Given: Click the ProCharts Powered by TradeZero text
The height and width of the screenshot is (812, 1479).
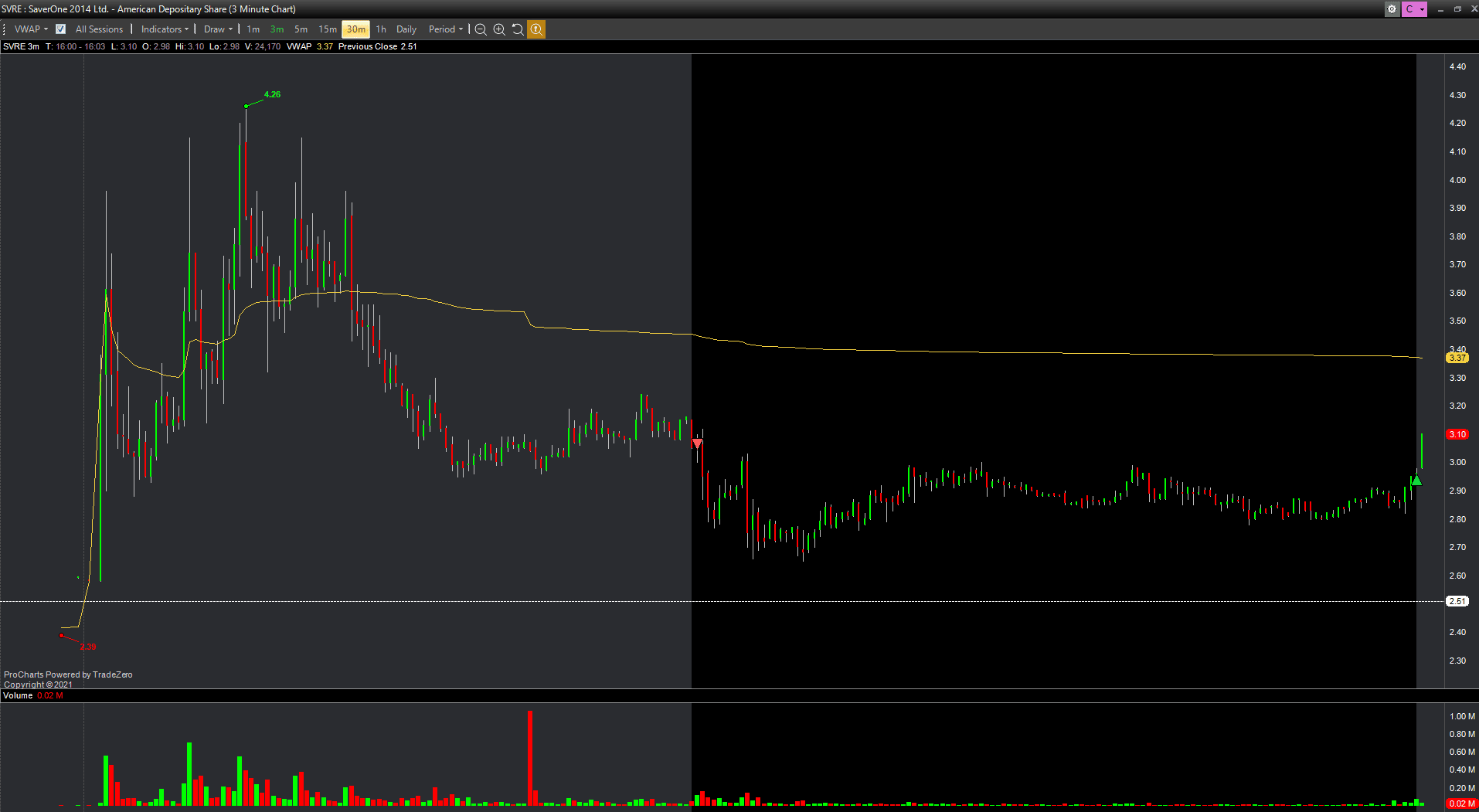Looking at the screenshot, I should click(68, 674).
